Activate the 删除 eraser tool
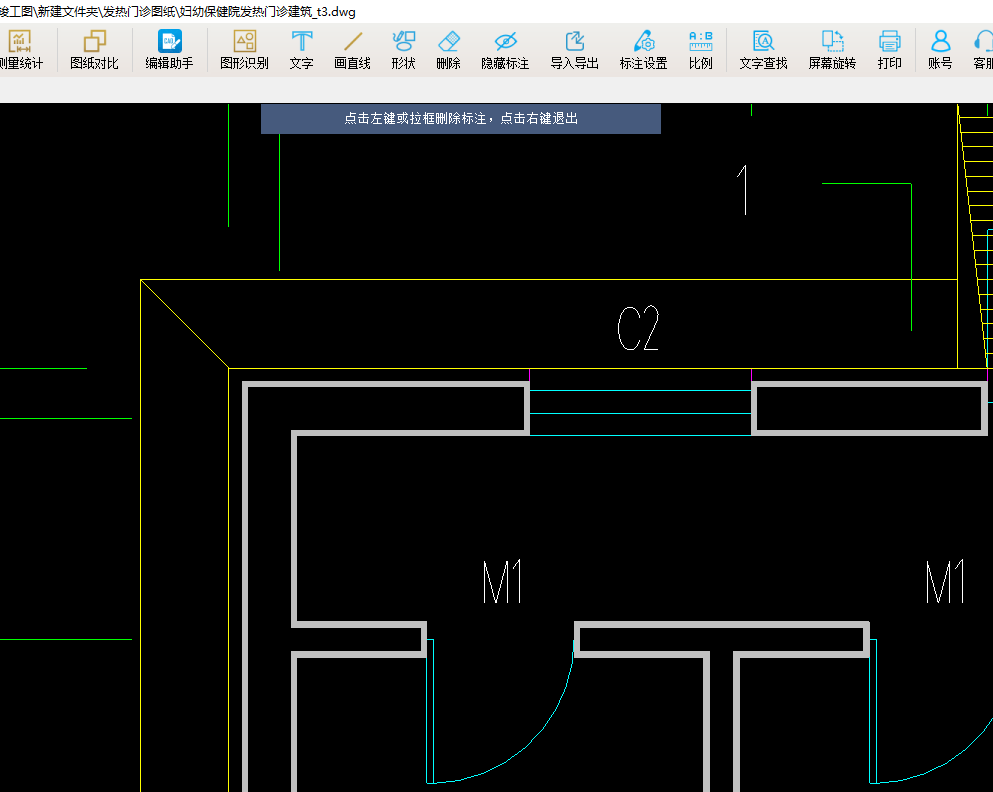 pyautogui.click(x=448, y=50)
